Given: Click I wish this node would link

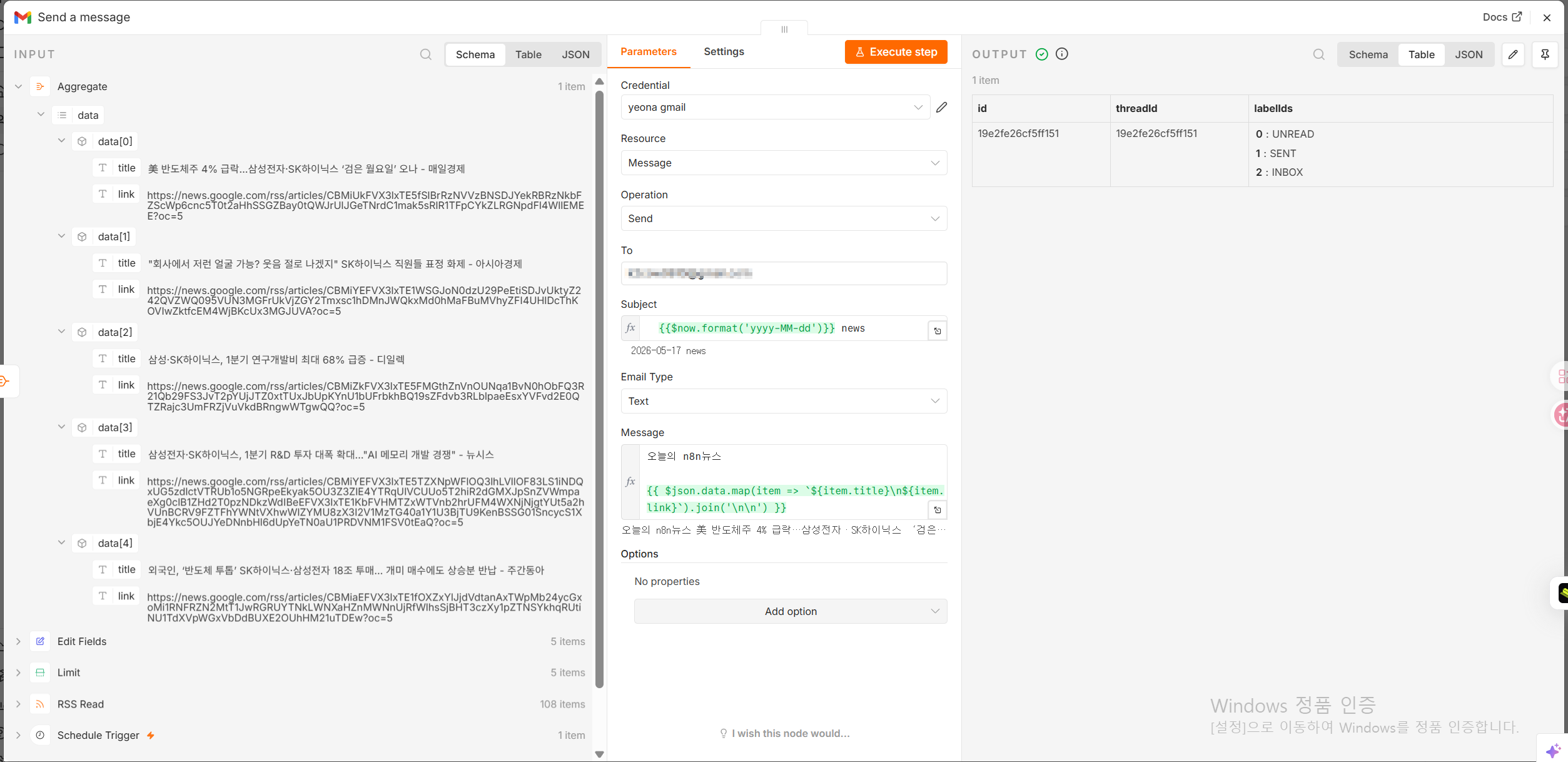Looking at the screenshot, I should click(784, 733).
